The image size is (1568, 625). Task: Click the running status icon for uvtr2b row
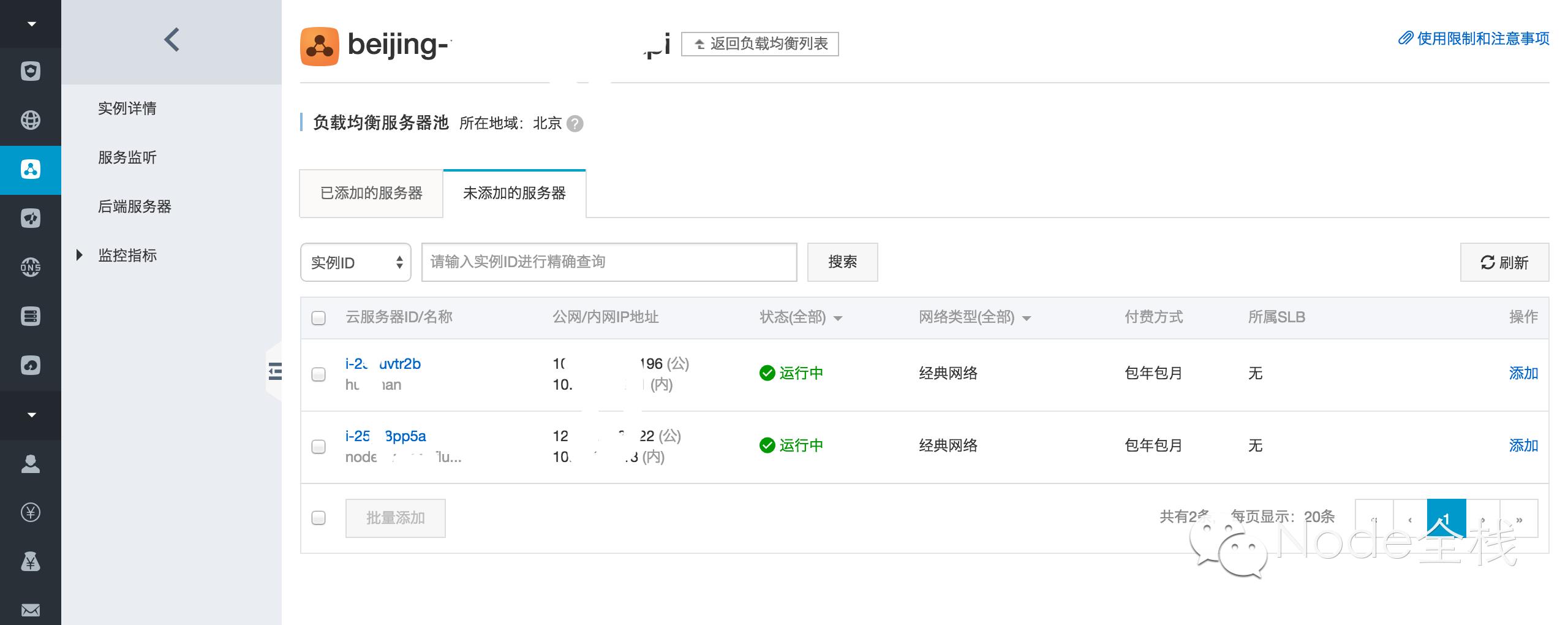(767, 373)
